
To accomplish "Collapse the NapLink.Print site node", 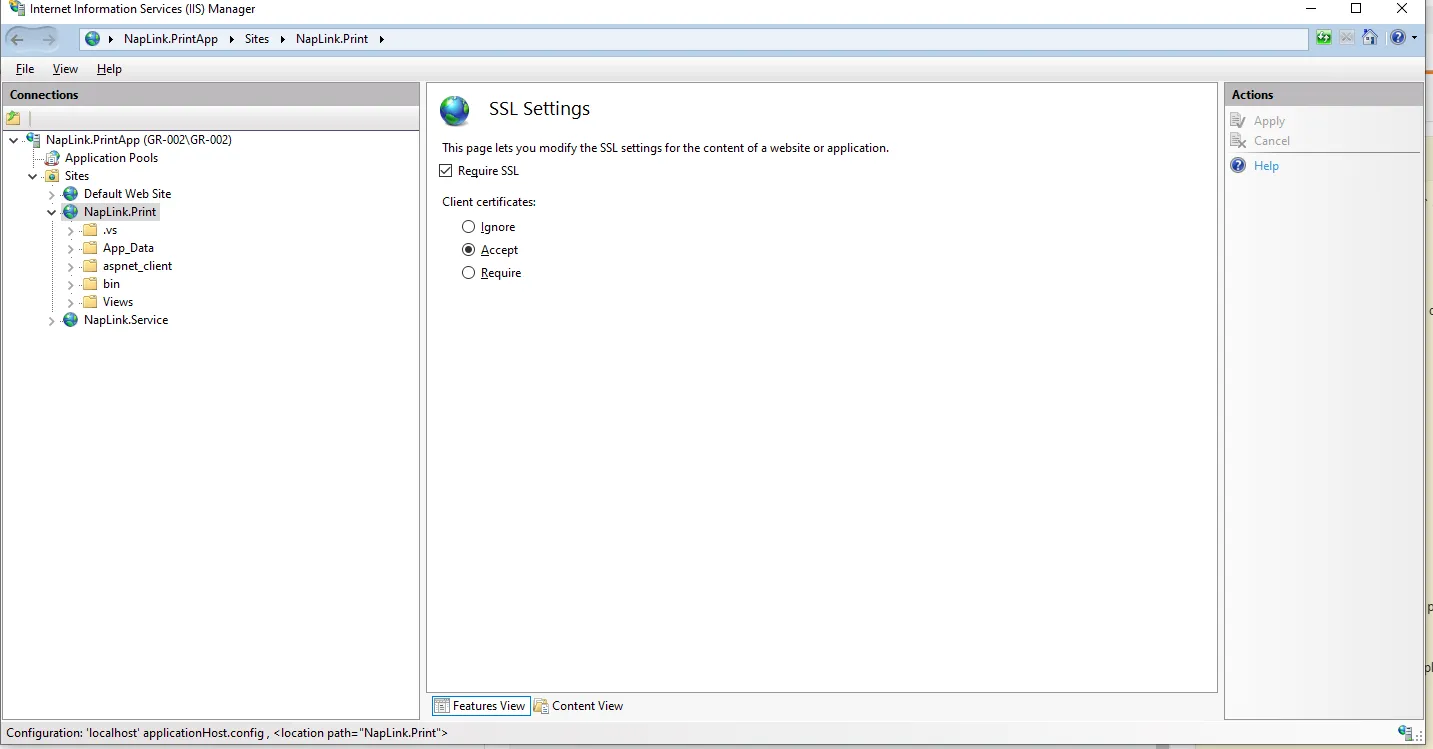I will pyautogui.click(x=51, y=212).
